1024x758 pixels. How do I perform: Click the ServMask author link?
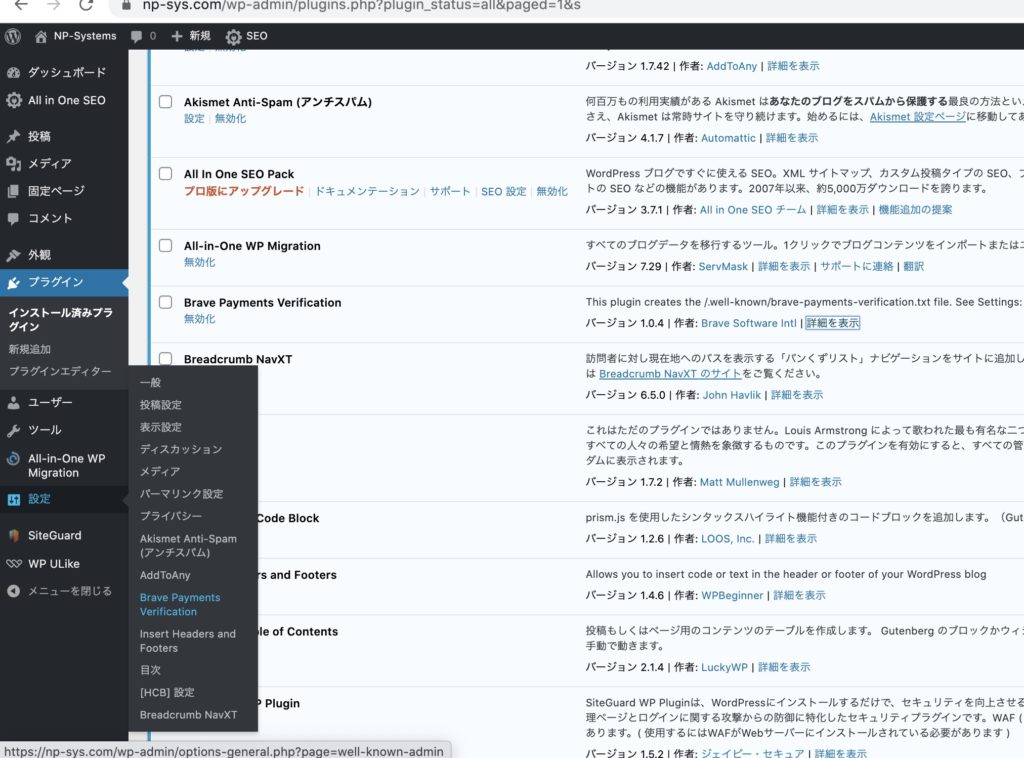click(x=723, y=266)
